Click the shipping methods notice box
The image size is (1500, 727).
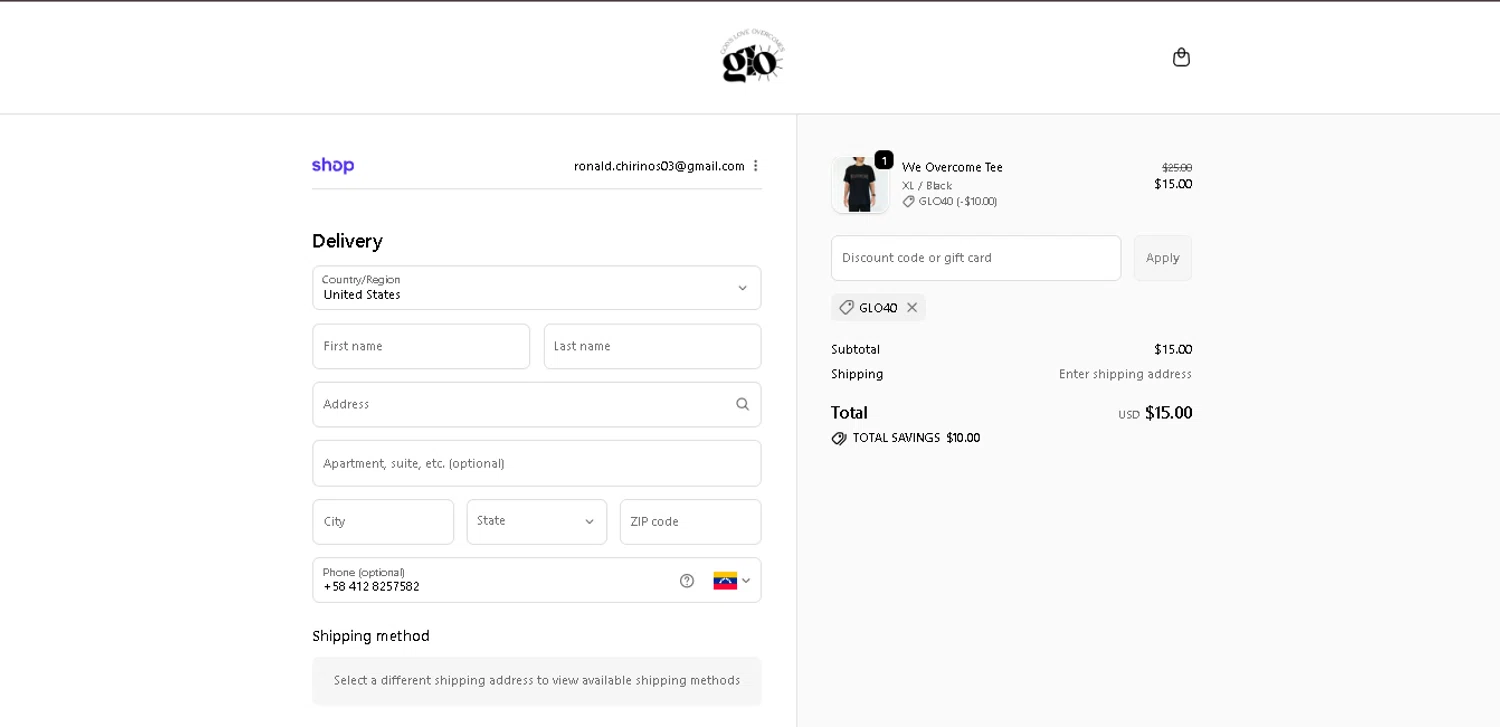pyautogui.click(x=537, y=681)
